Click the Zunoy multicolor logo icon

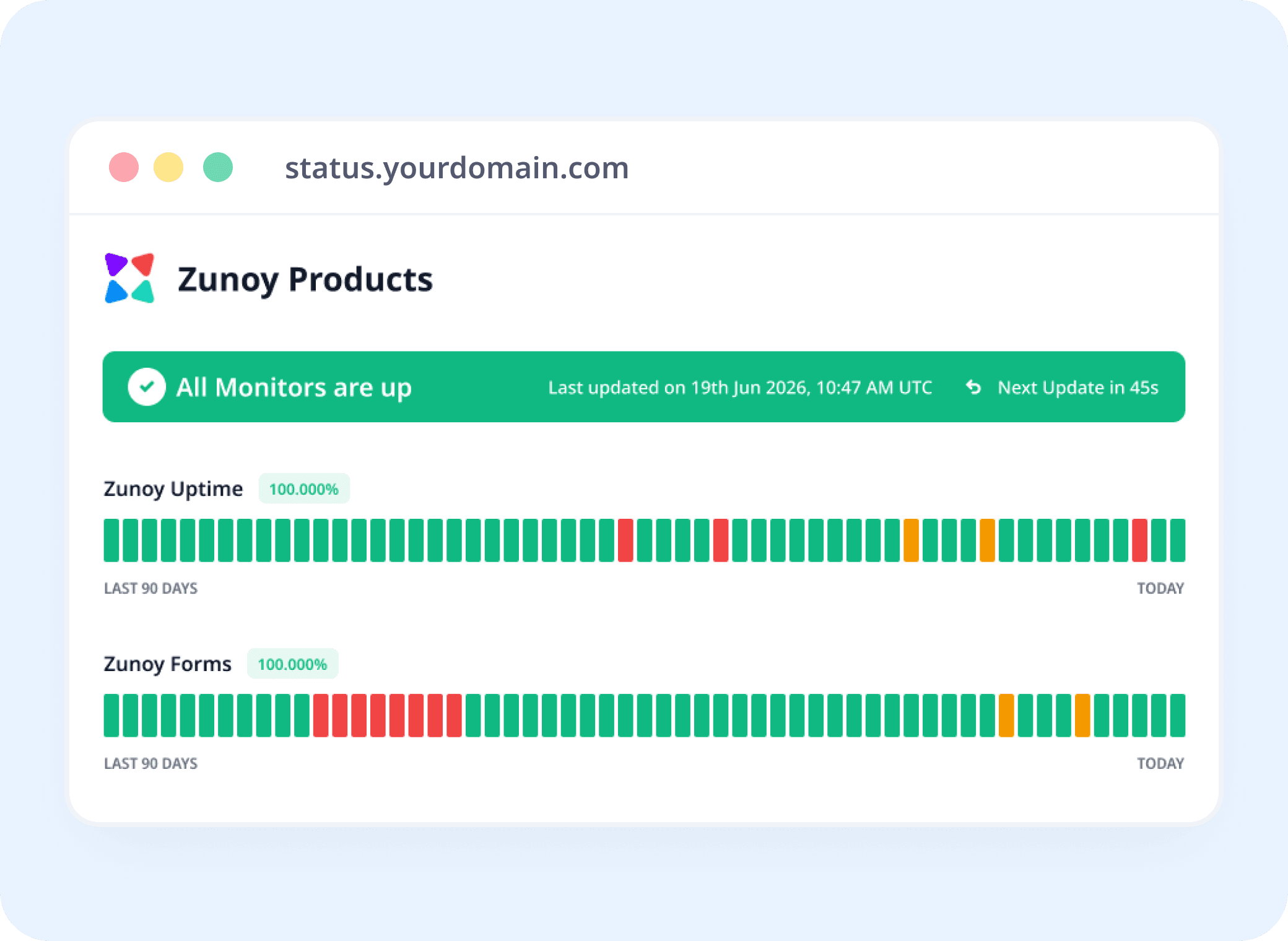tap(129, 278)
